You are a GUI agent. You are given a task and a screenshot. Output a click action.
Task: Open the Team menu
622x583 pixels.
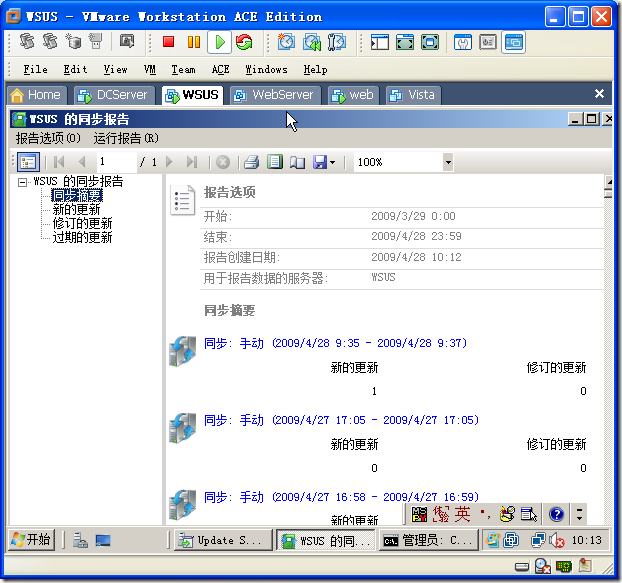pos(183,69)
